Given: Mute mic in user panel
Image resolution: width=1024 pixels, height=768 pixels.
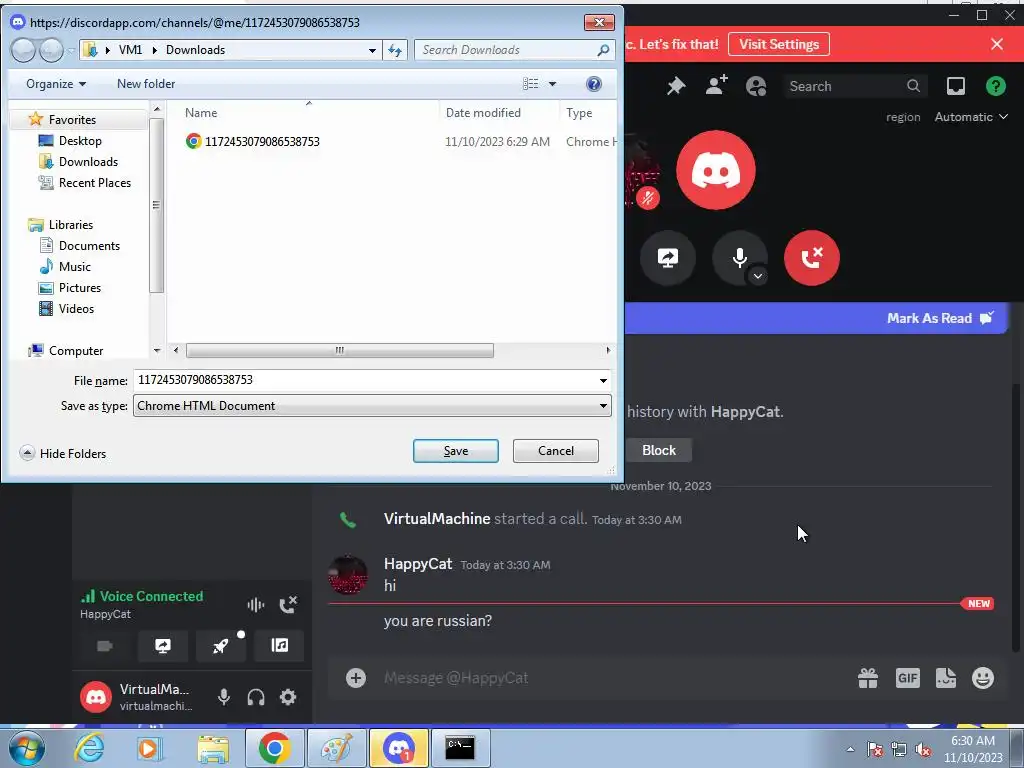Looking at the screenshot, I should (223, 697).
